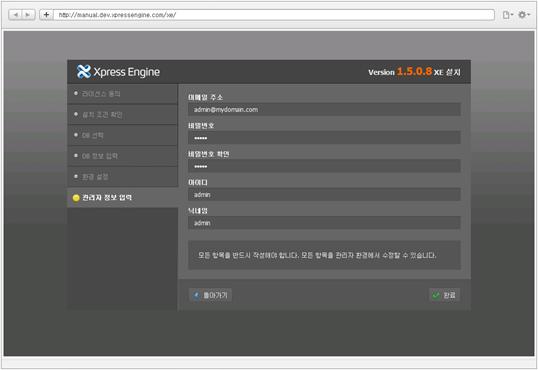The height and width of the screenshot is (370, 538).
Task: Click the 돌아가기 back button
Action: (210, 295)
